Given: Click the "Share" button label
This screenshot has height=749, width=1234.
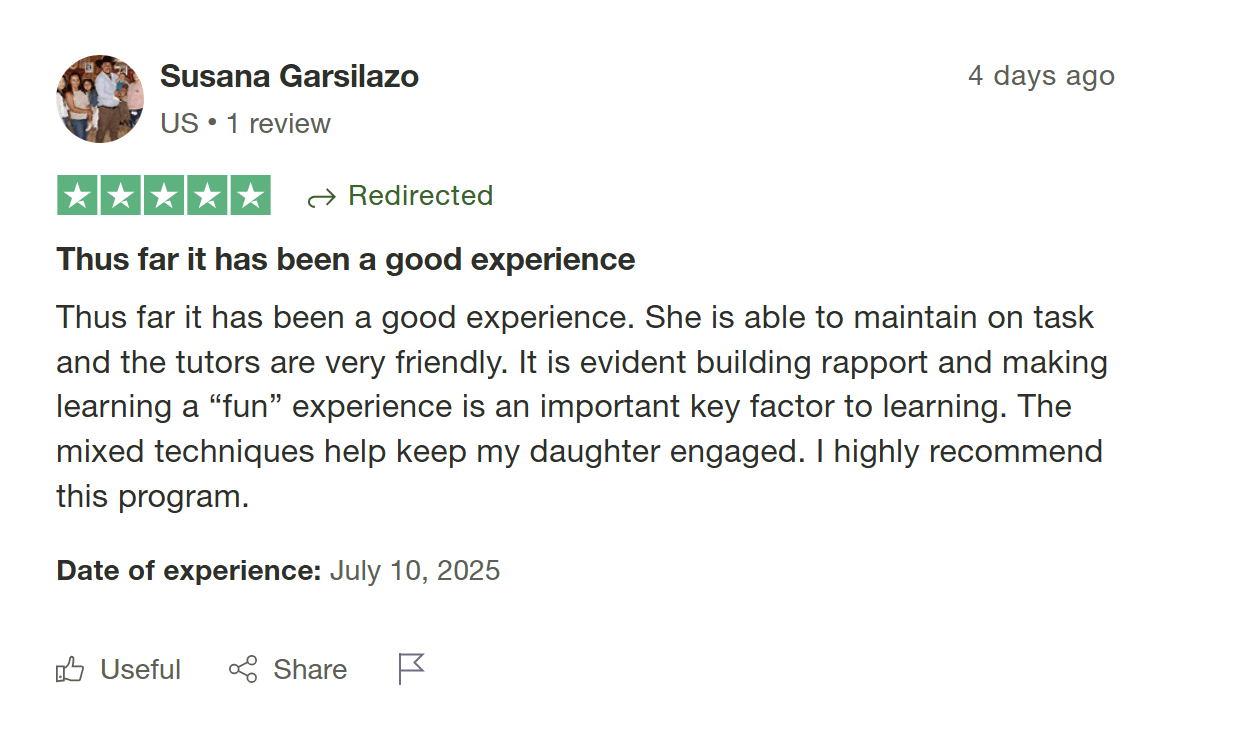Looking at the screenshot, I should [310, 669].
